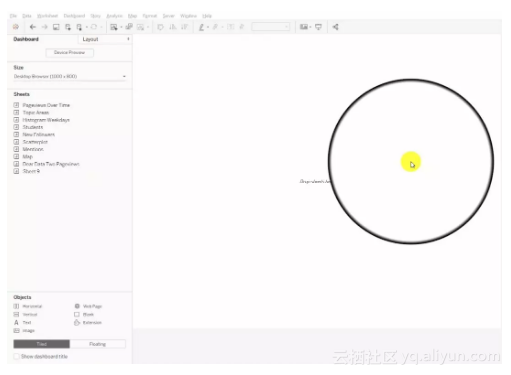Click the Run Update refresh icon
The width and height of the screenshot is (511, 375).
tap(94, 27)
